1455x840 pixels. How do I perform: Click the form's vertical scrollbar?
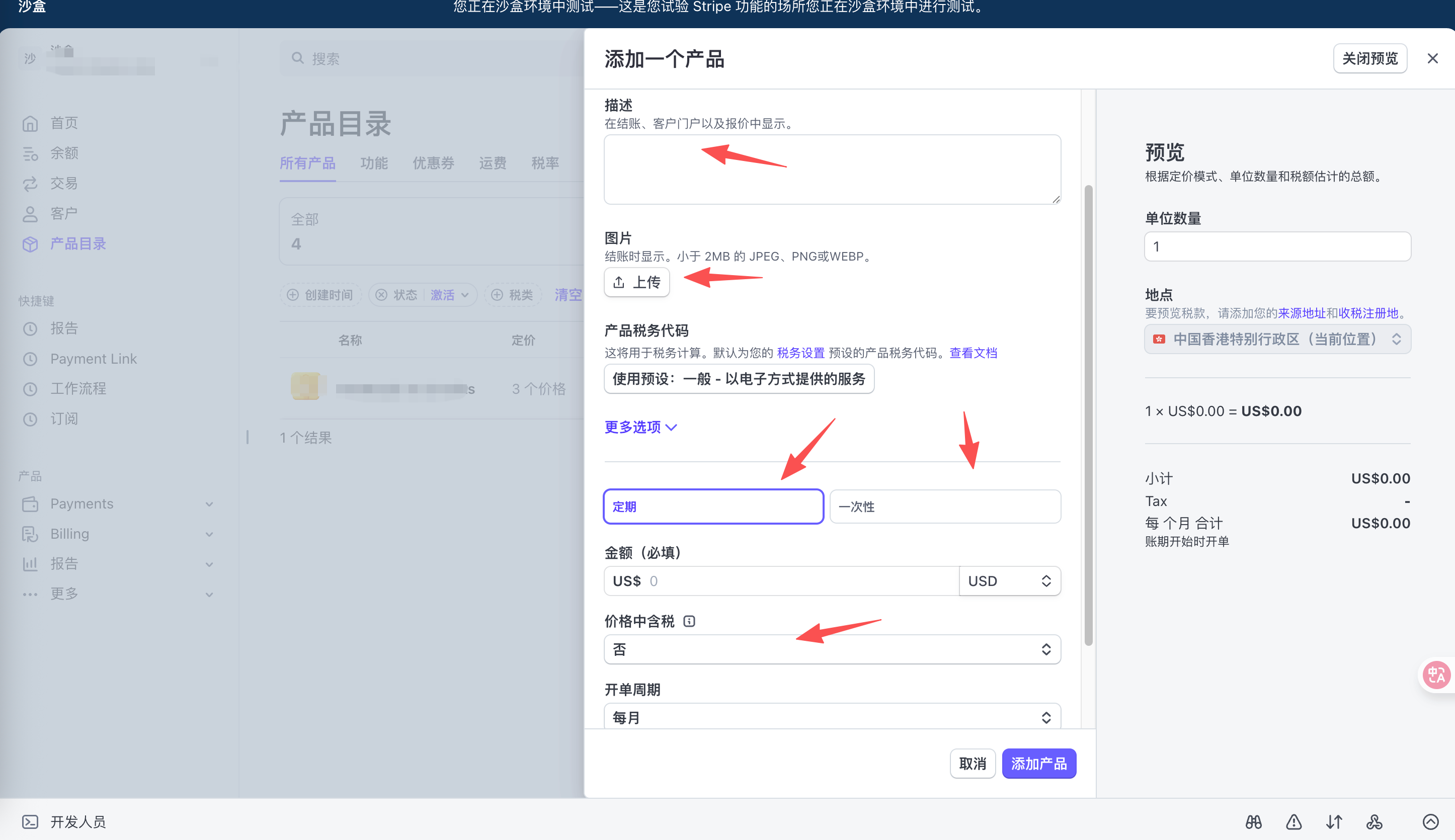1088,415
